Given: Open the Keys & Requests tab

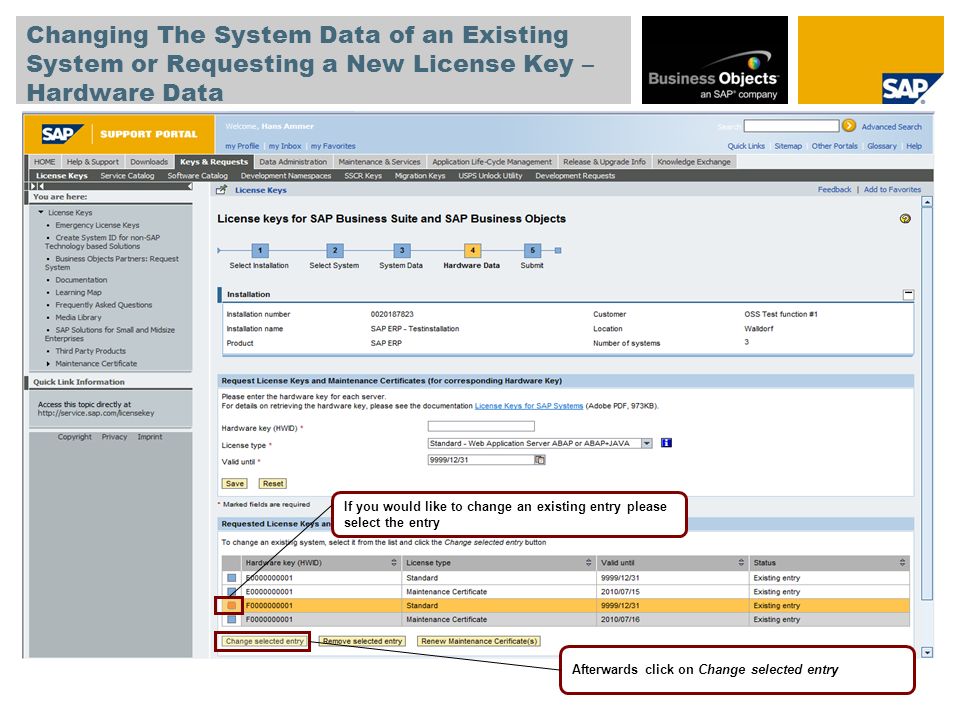Looking at the screenshot, I should (214, 162).
